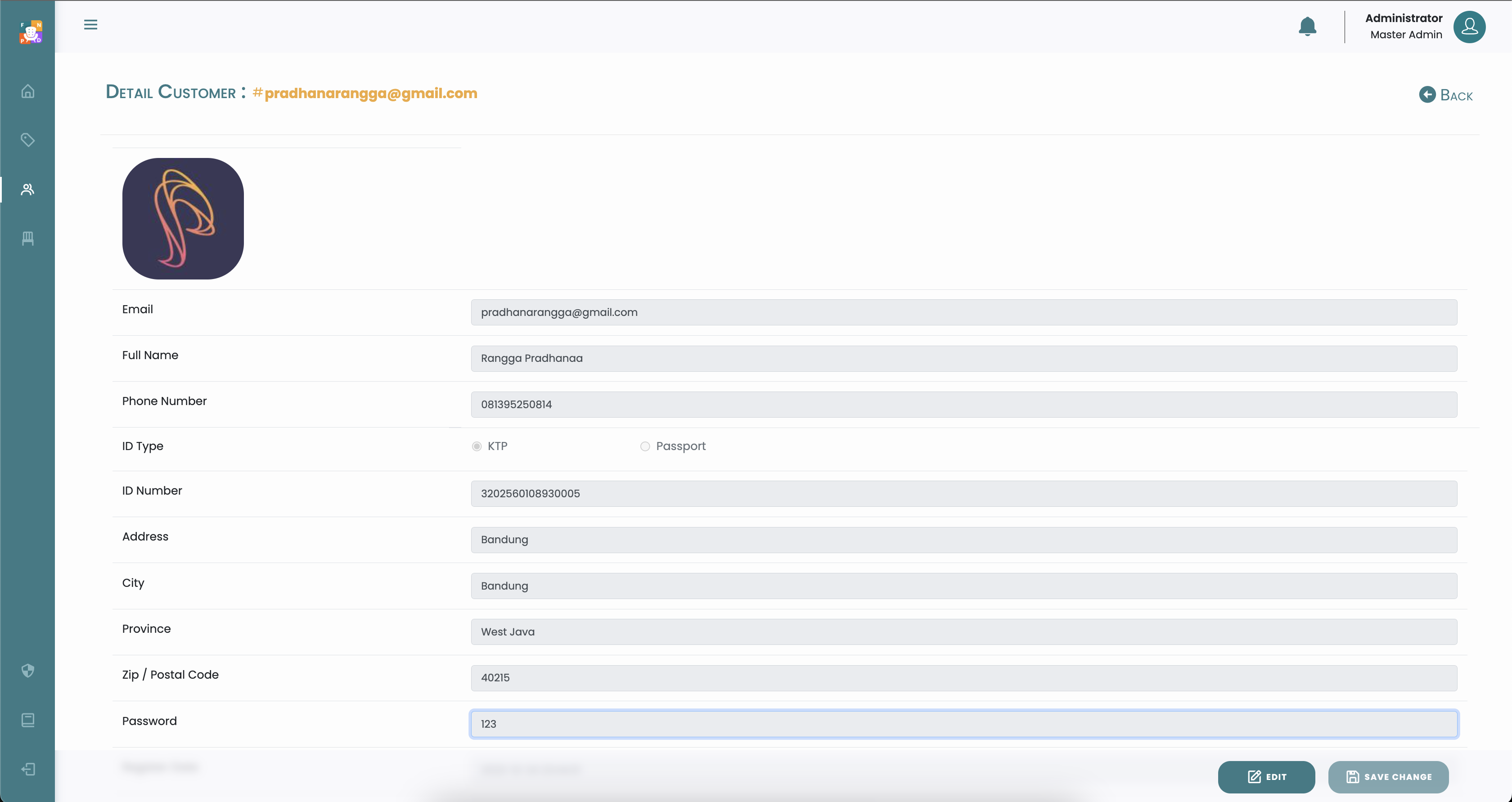The image size is (1512, 802).
Task: Click the Edit button
Action: [1266, 777]
